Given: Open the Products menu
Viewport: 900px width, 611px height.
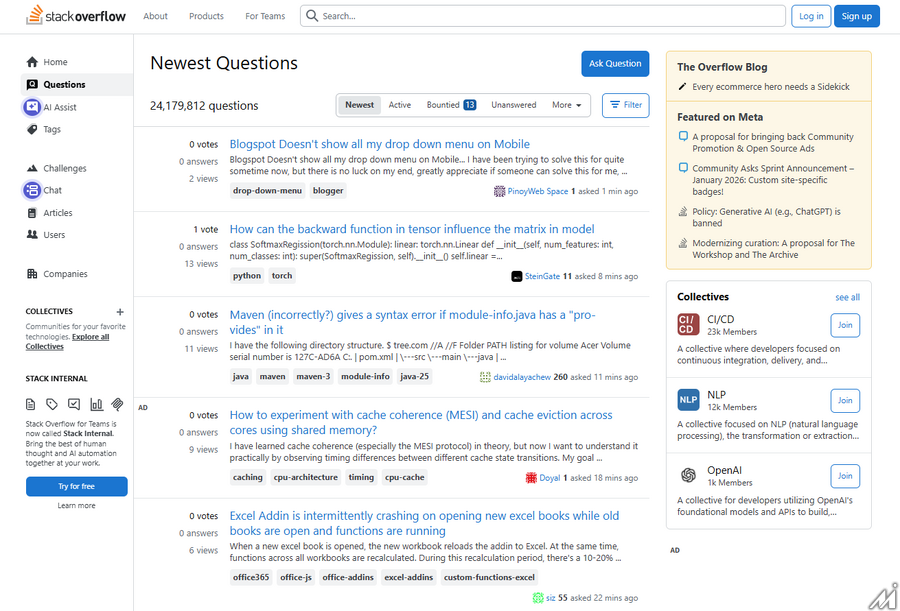Looking at the screenshot, I should 206,15.
